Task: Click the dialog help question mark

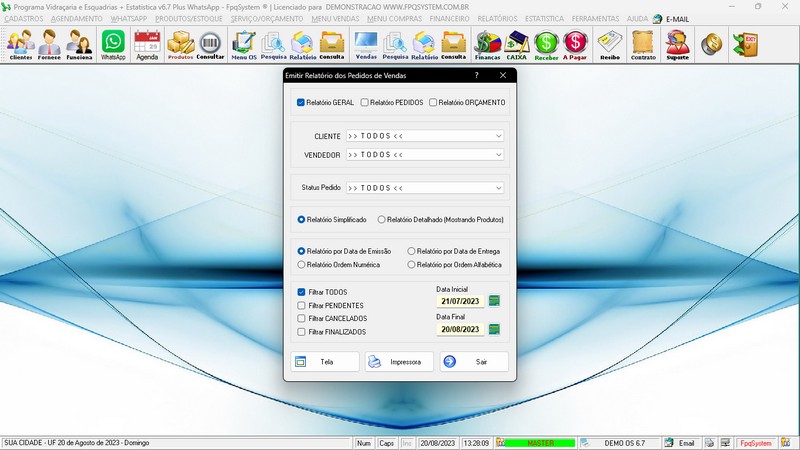Action: [x=477, y=75]
